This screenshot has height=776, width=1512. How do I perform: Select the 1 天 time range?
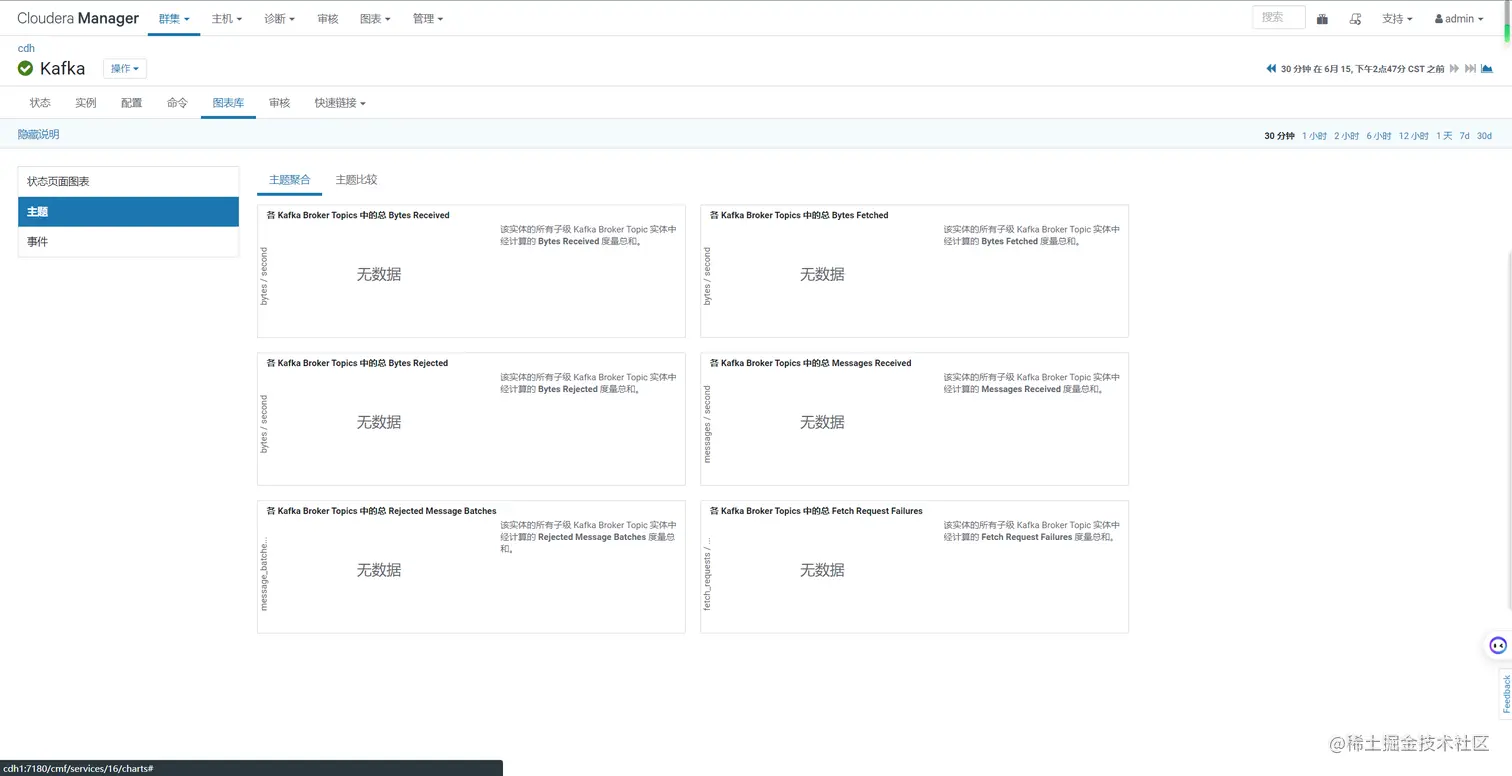point(1444,136)
